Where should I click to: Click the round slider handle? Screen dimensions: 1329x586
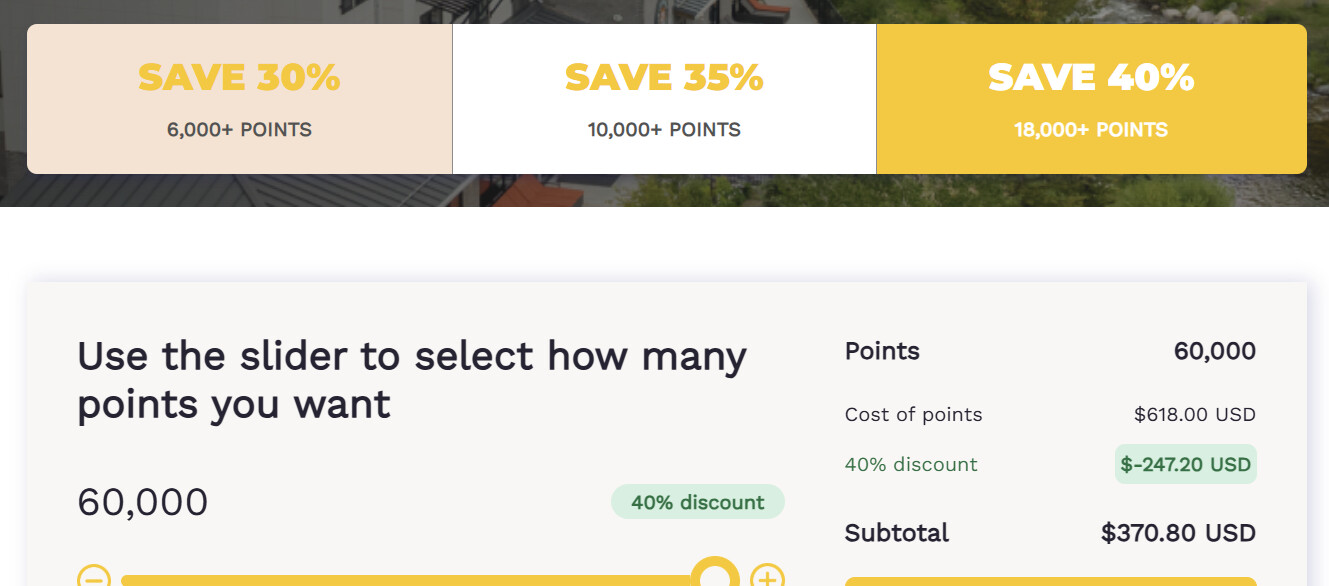(715, 577)
